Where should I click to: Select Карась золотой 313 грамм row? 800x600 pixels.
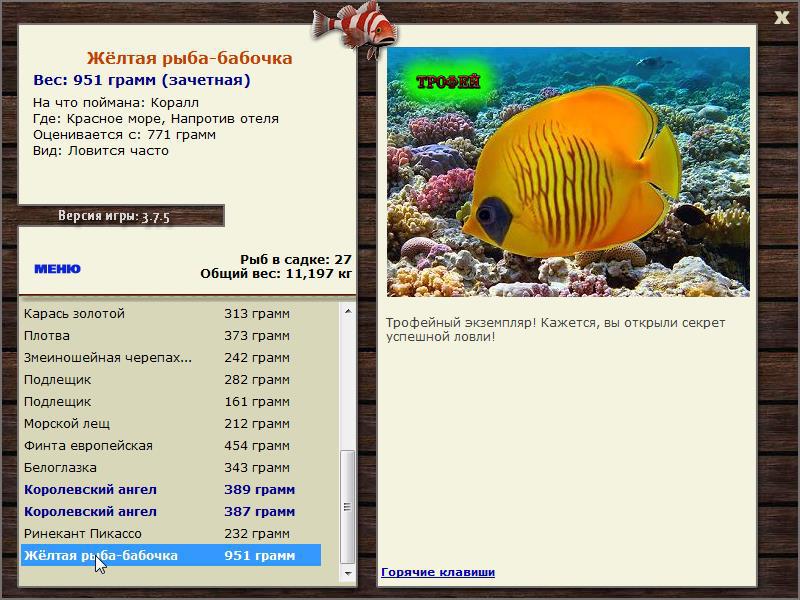pos(171,313)
